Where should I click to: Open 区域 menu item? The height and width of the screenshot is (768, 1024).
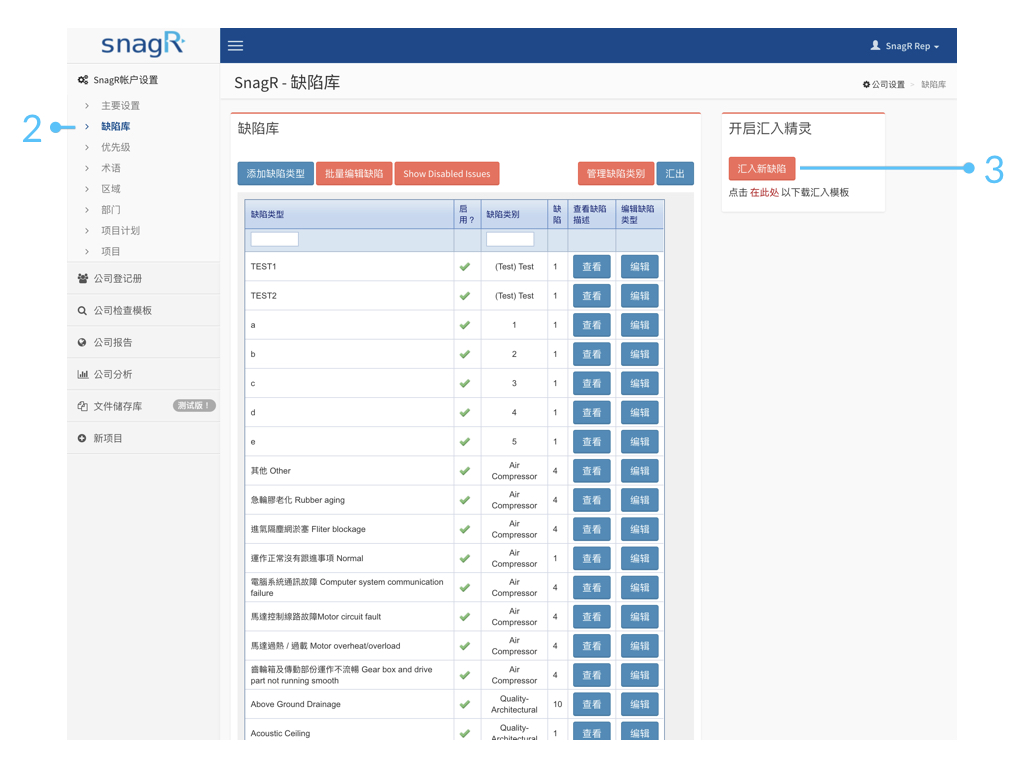(x=111, y=189)
